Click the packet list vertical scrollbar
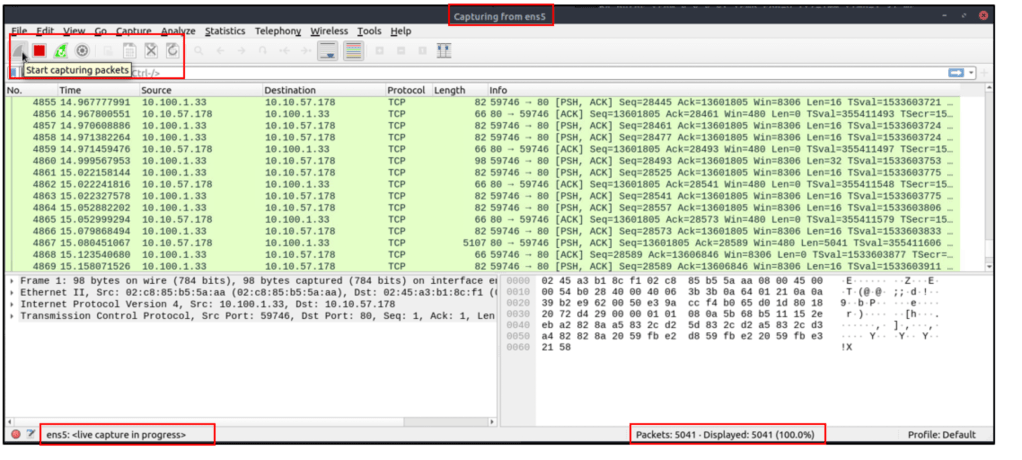Screen dimensions: 1022x460 (x=989, y=180)
